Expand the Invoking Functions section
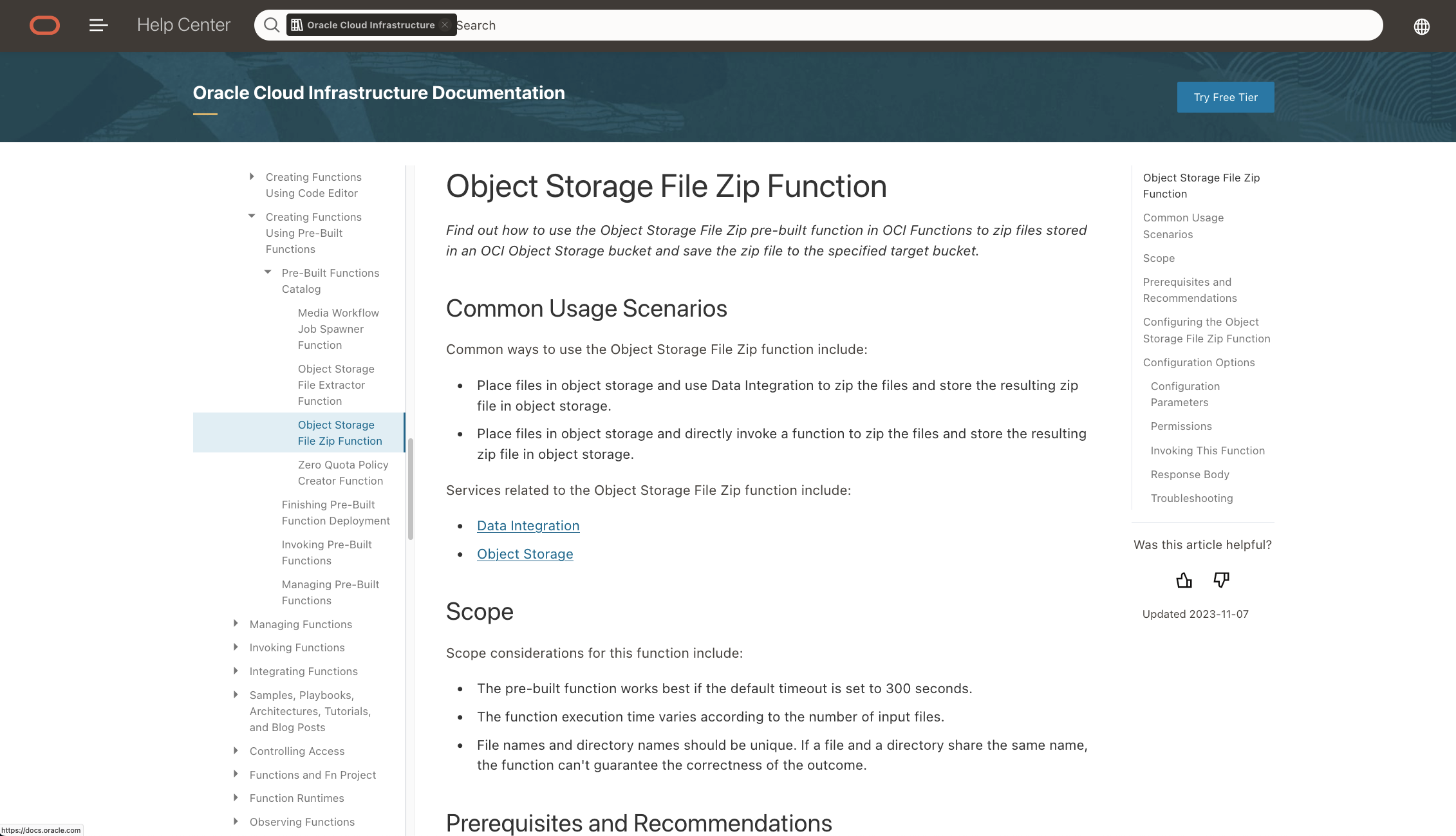The height and width of the screenshot is (836, 1456). [236, 647]
